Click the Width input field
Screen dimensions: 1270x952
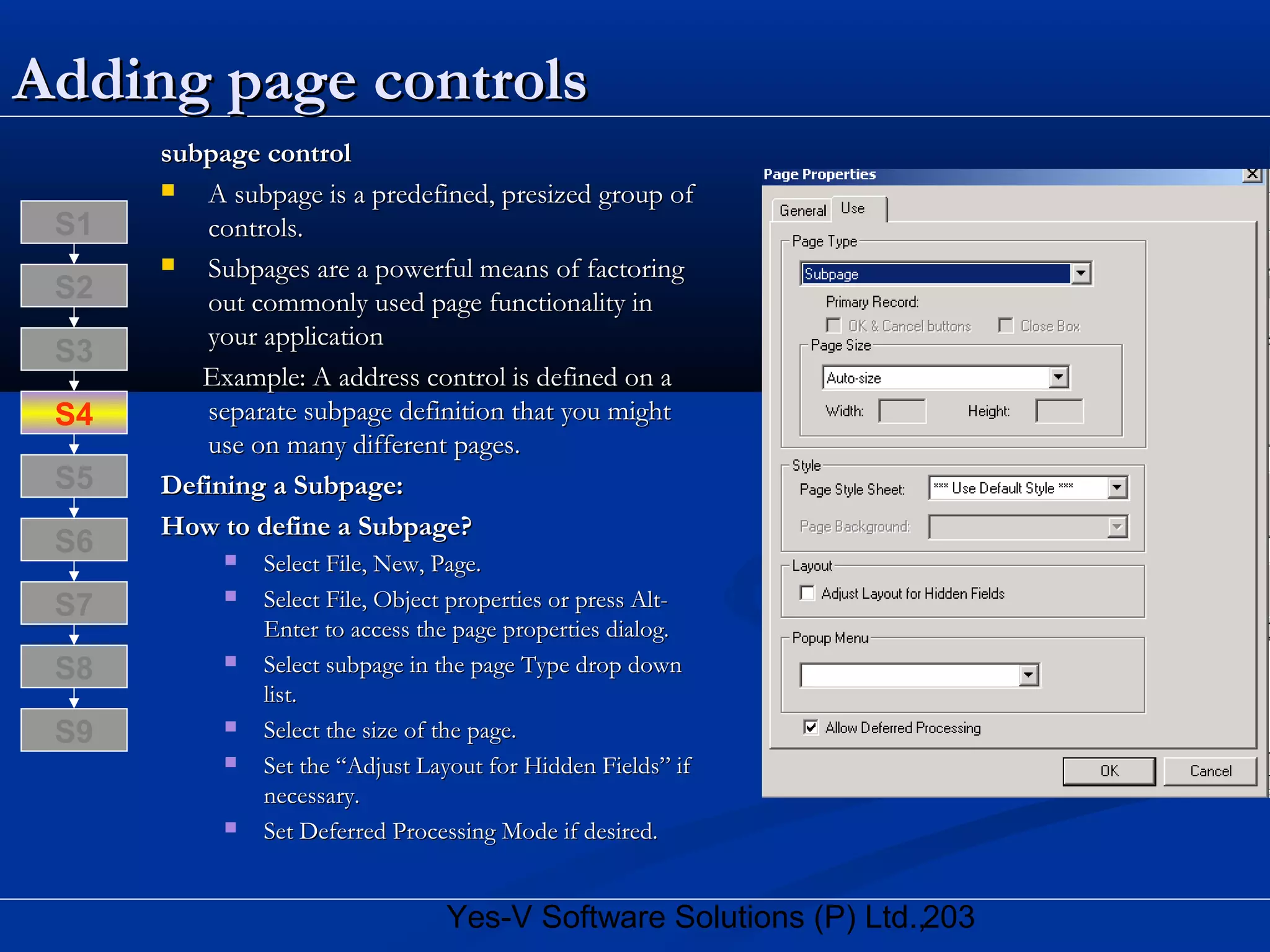click(902, 411)
